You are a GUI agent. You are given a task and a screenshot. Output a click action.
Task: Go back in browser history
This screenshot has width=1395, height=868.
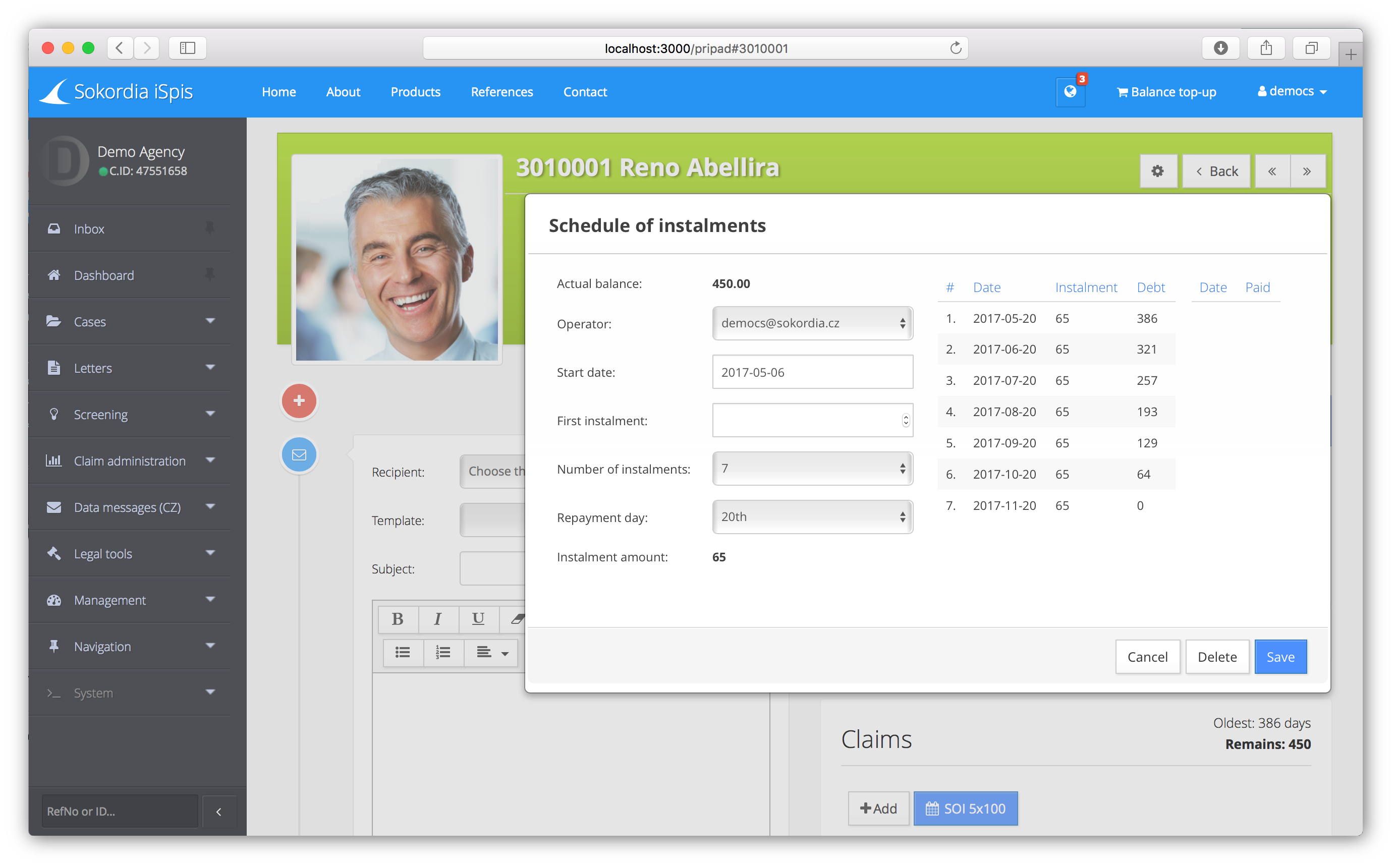pyautogui.click(x=120, y=48)
